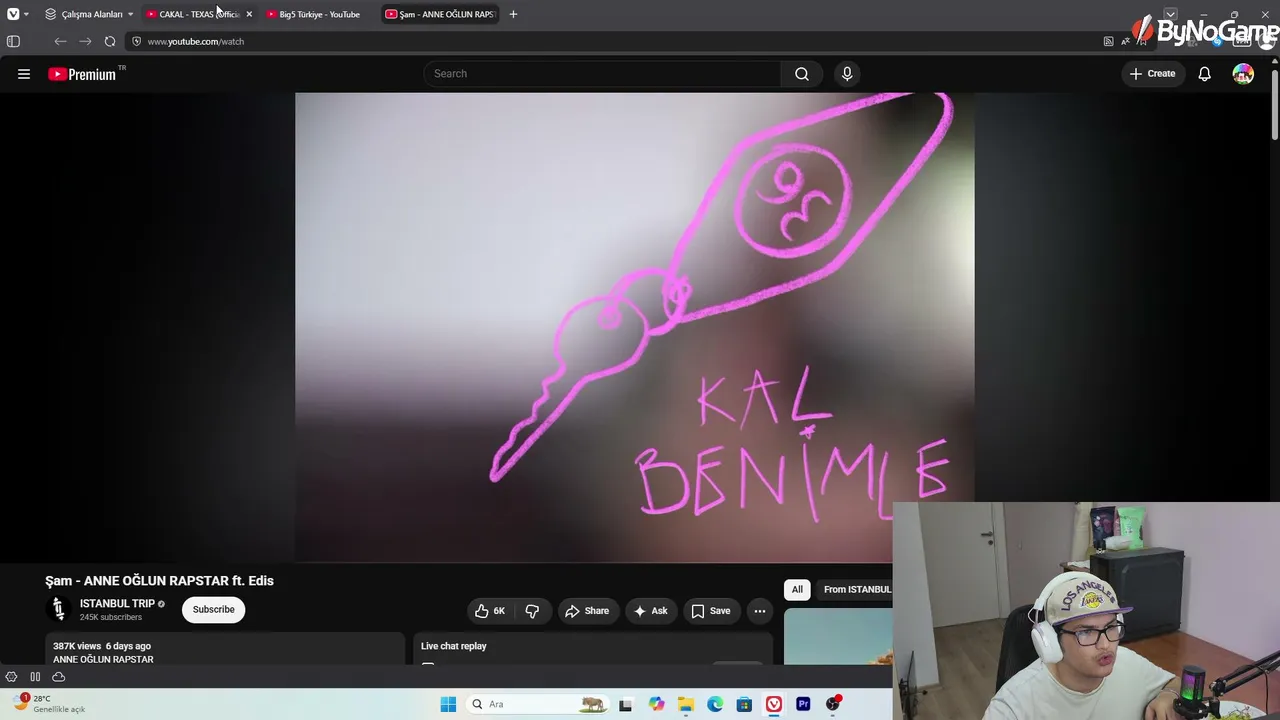Open the cast icon in the address bar

1108,41
